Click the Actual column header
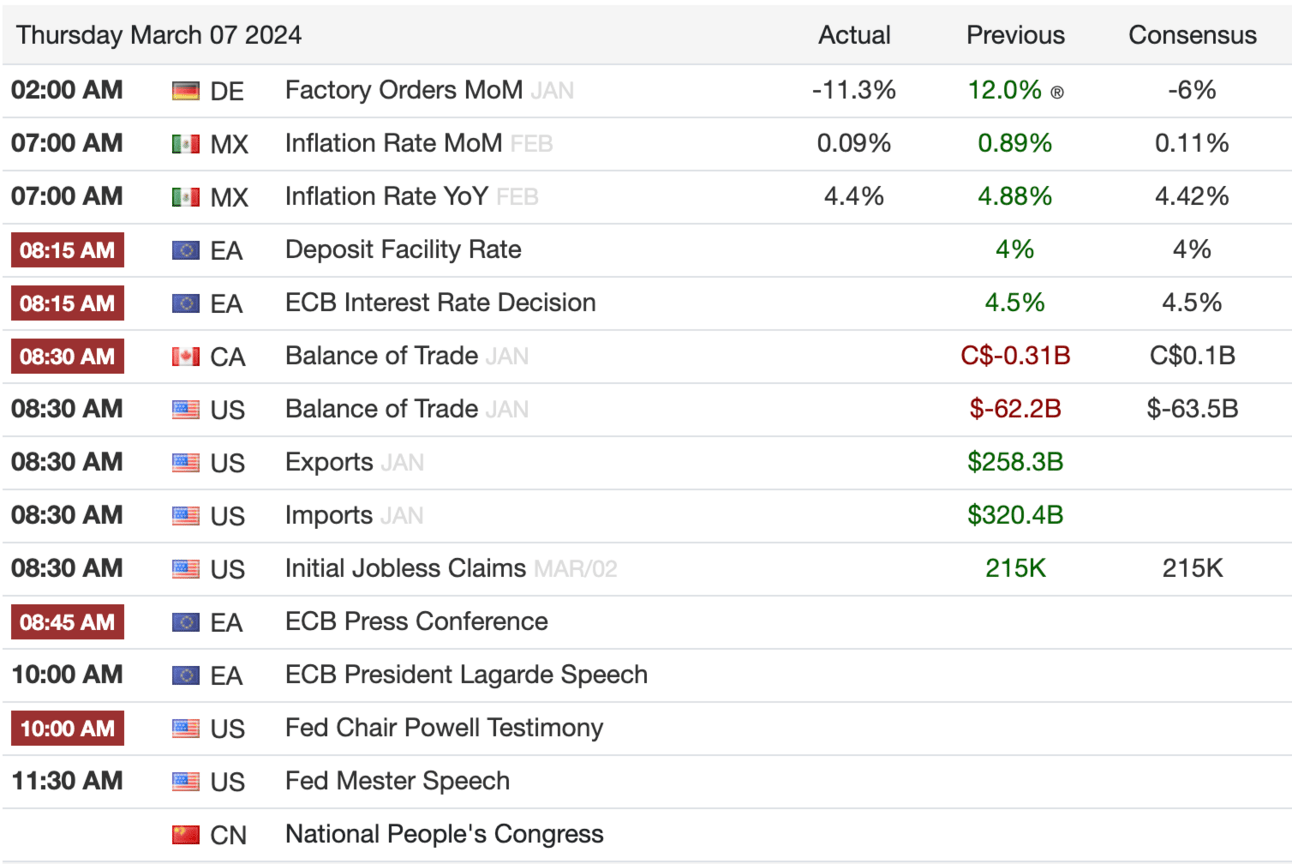The image size is (1292, 864). click(x=854, y=35)
